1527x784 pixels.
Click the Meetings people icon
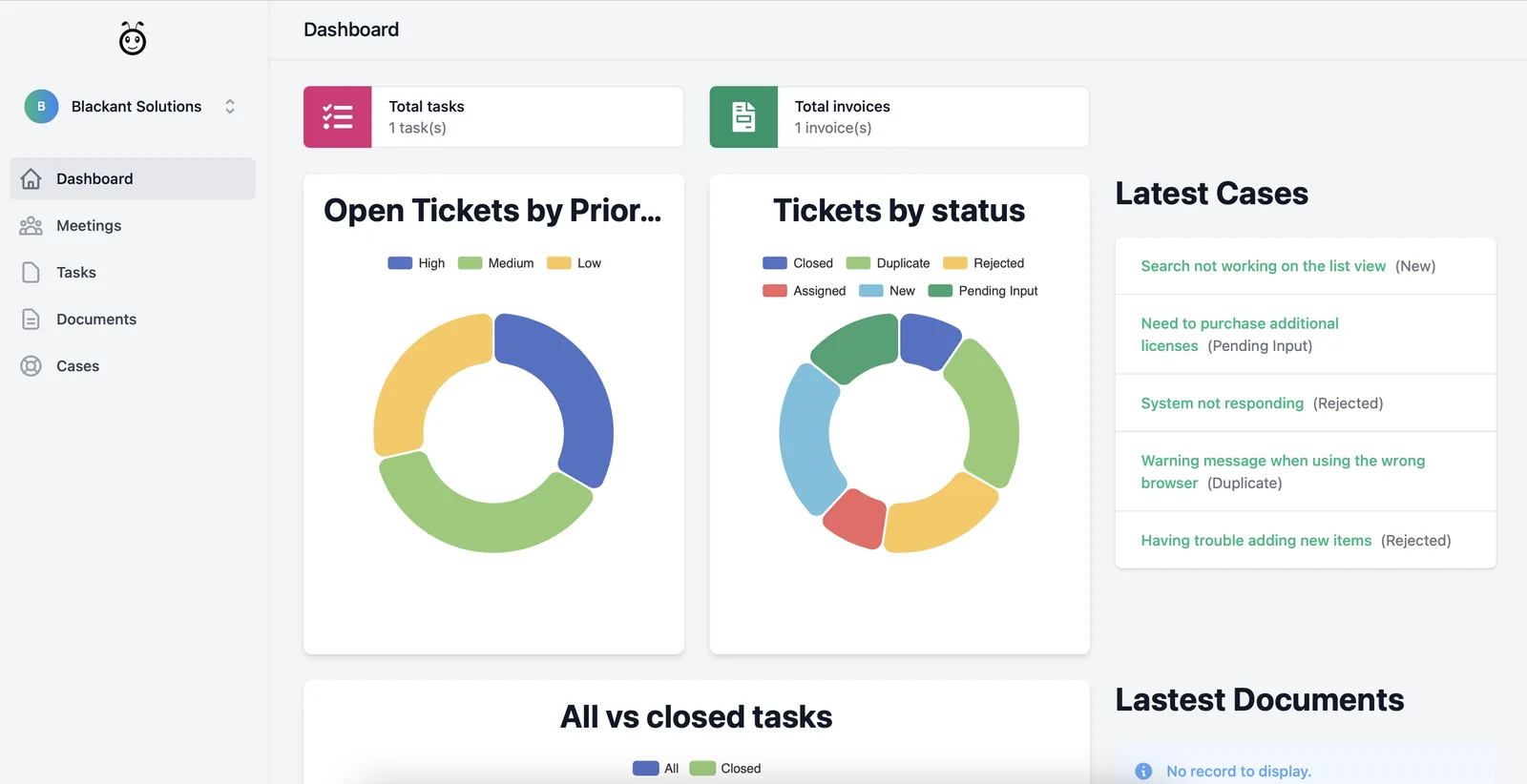coord(31,225)
